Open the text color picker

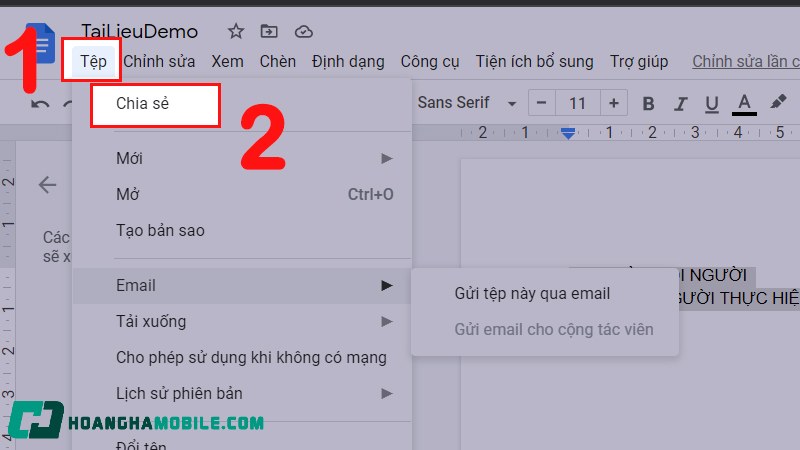pyautogui.click(x=744, y=104)
